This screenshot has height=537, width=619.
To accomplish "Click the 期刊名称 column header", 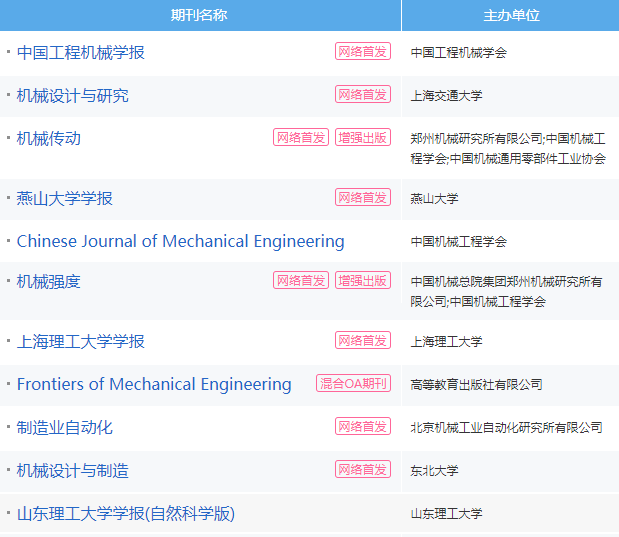I will point(200,15).
